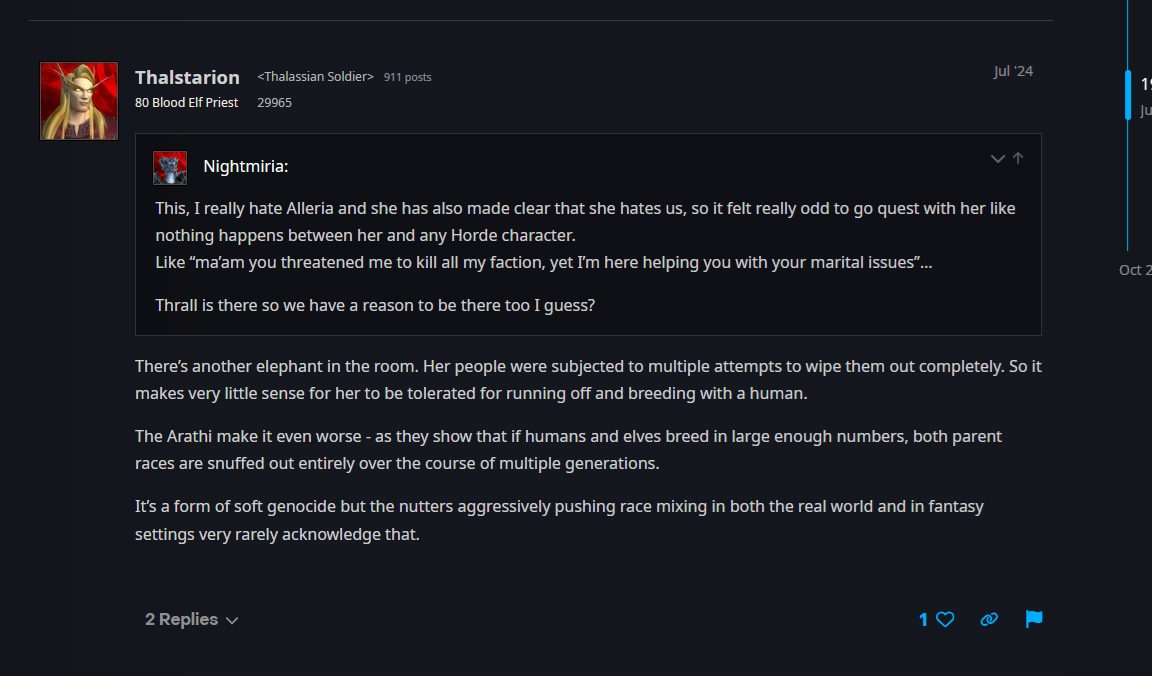1152x676 pixels.
Task: Expand the 2 Replies list
Action: [x=192, y=620]
